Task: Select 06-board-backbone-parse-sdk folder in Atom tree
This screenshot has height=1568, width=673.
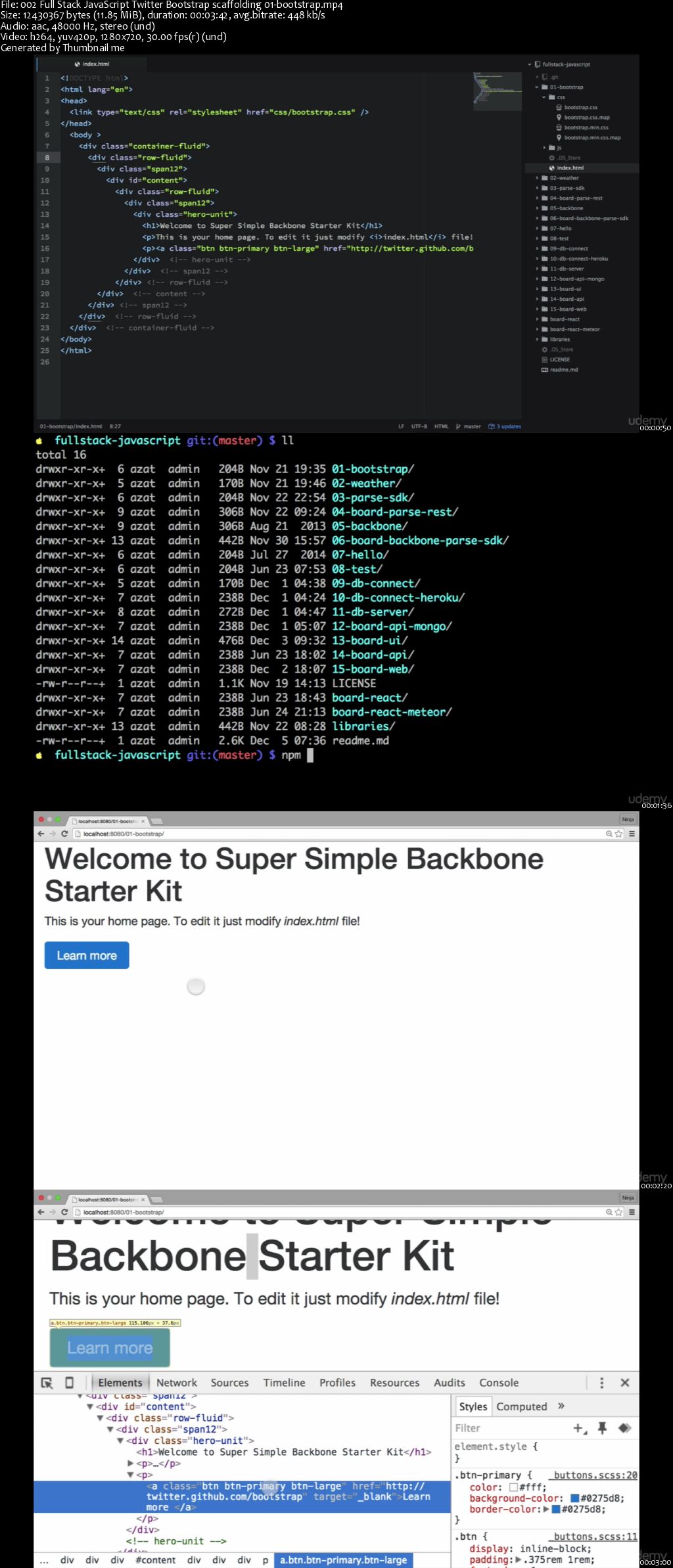Action: point(589,218)
